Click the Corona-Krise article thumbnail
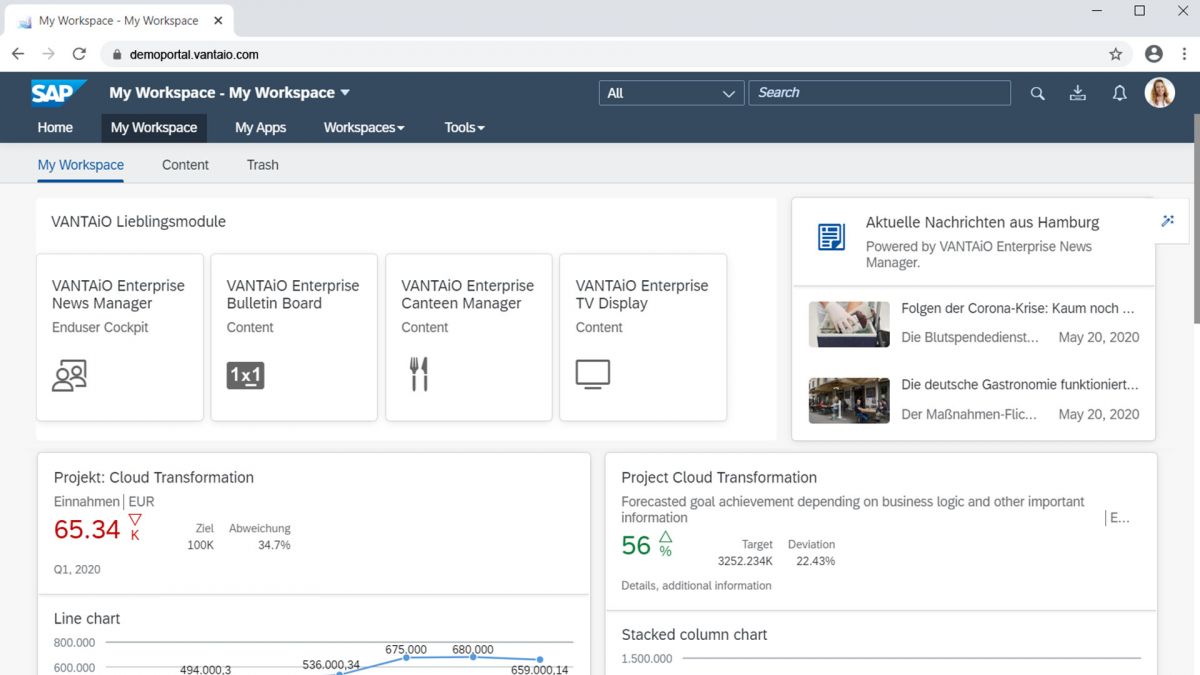This screenshot has height=675, width=1200. point(849,324)
